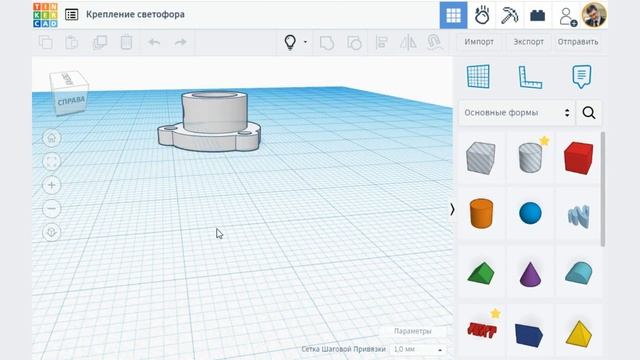The image size is (640, 360).
Task: Select the striped Box hole shape
Action: (481, 158)
